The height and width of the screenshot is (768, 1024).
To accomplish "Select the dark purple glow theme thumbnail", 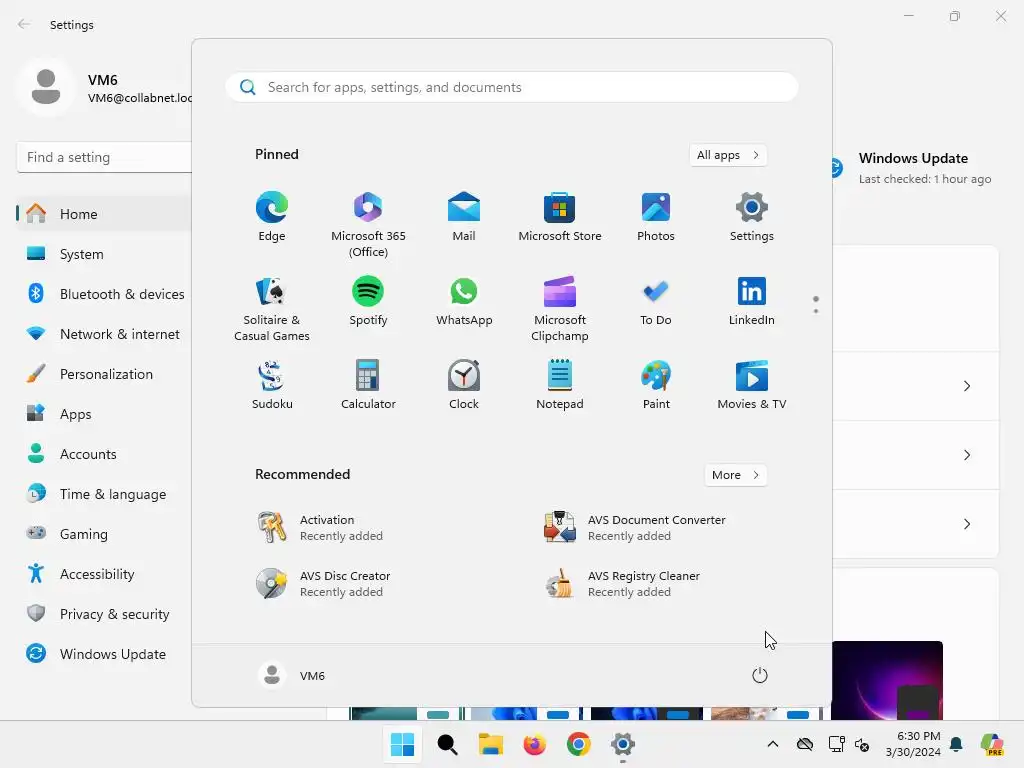I will 887,680.
